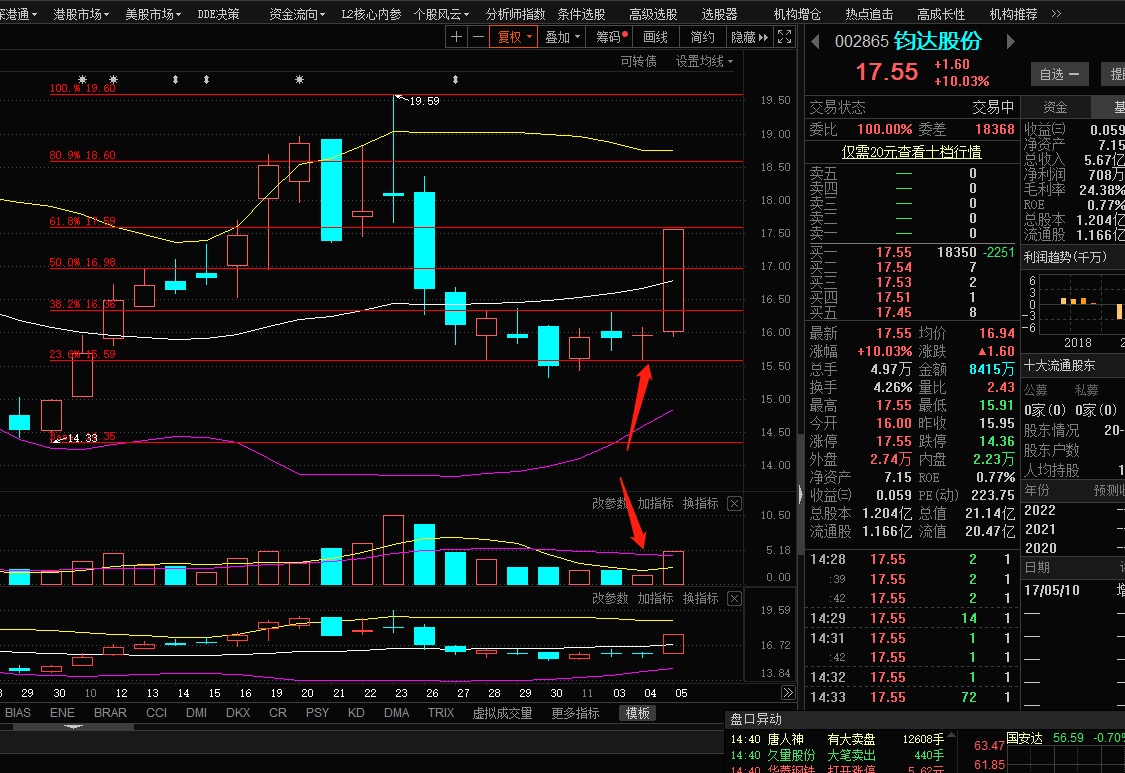The width and height of the screenshot is (1125, 773).
Task: Switch to the CCI indicator tab
Action: point(156,713)
